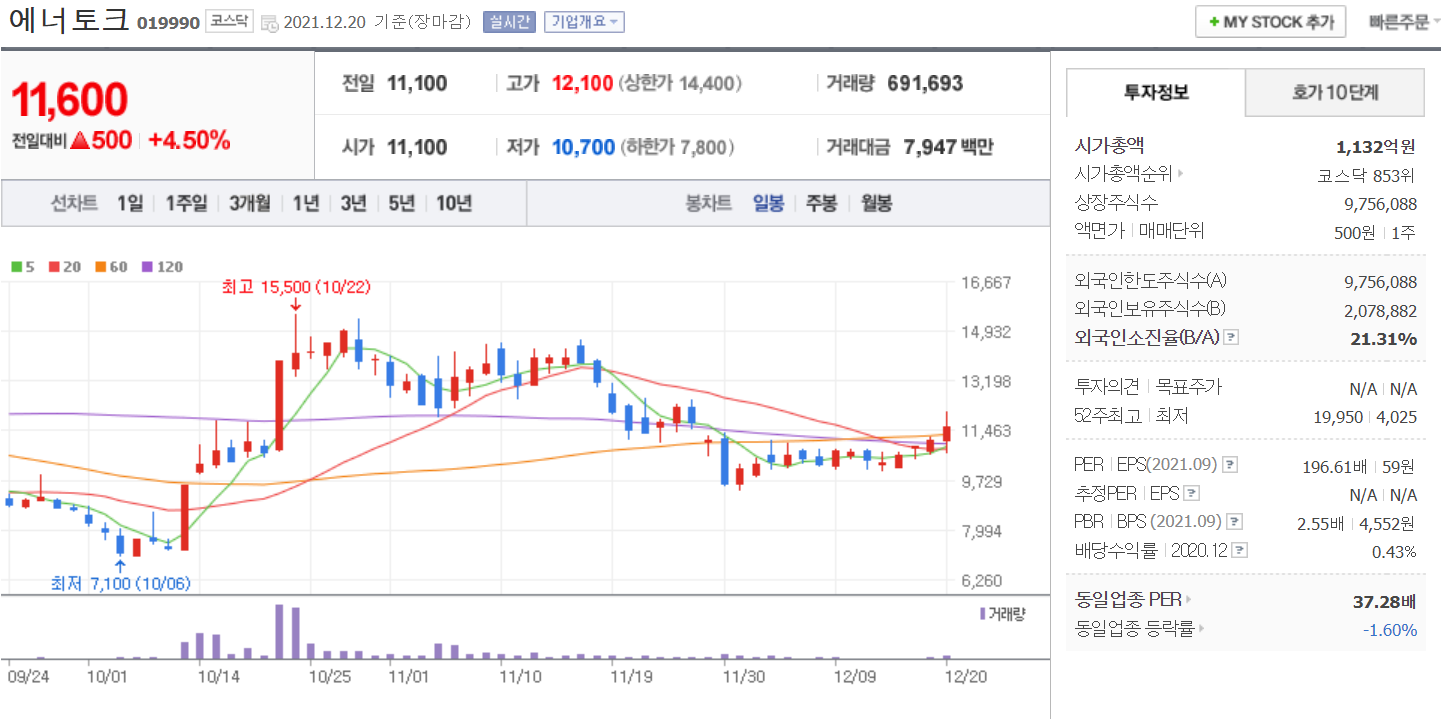Click help icon next to 외국인소진율(B/A)
Screen dimensions: 1449x719
point(1231,338)
